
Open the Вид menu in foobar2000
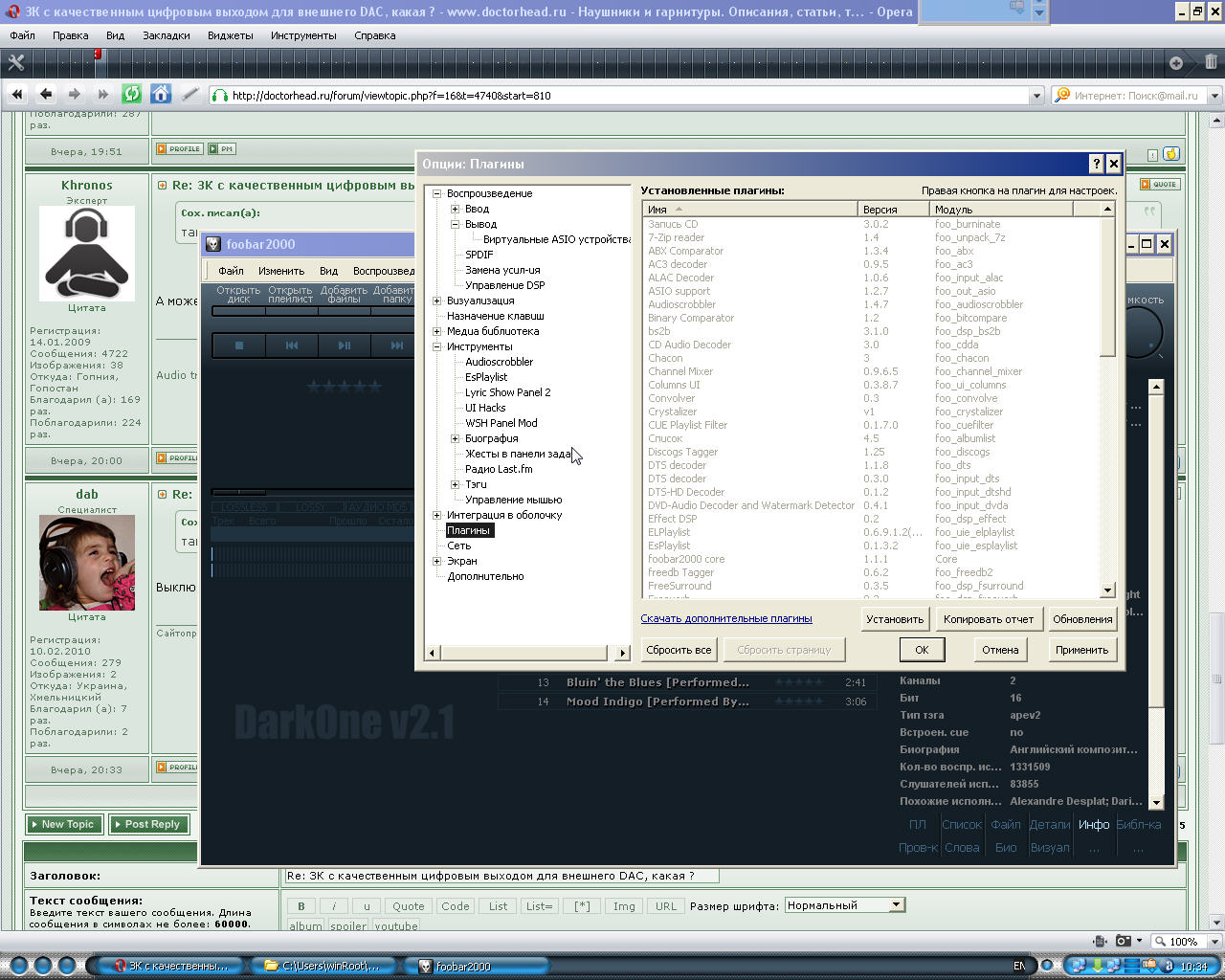click(329, 271)
